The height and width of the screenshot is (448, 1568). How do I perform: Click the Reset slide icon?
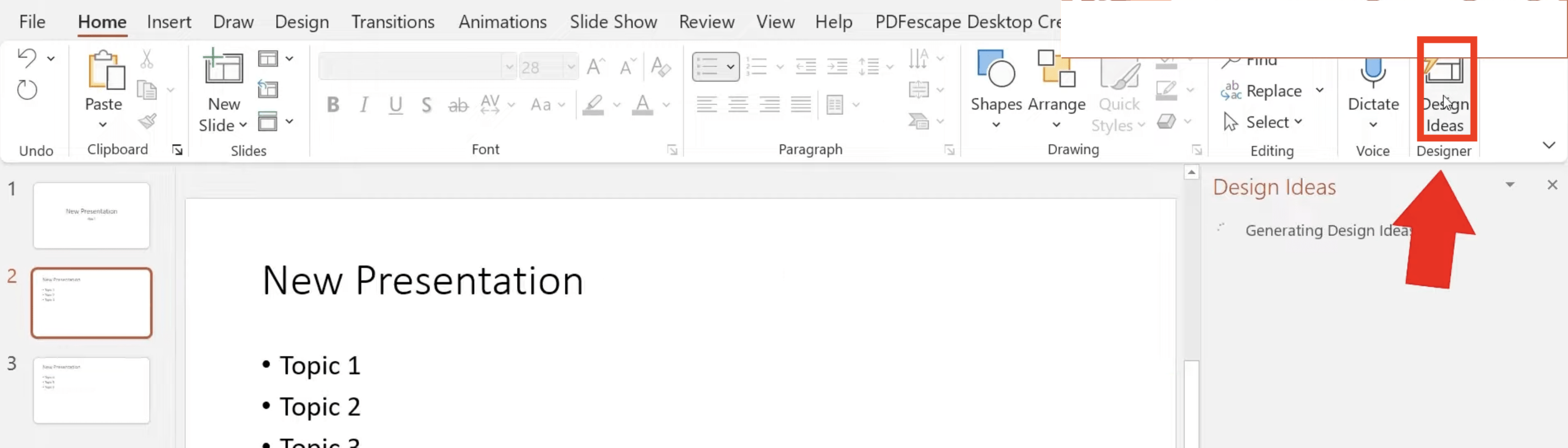[x=268, y=90]
